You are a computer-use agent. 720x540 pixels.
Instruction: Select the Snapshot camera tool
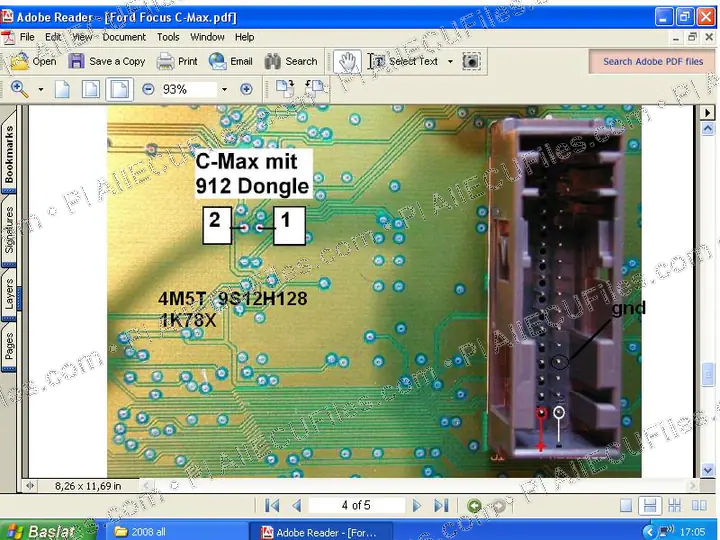click(x=471, y=61)
